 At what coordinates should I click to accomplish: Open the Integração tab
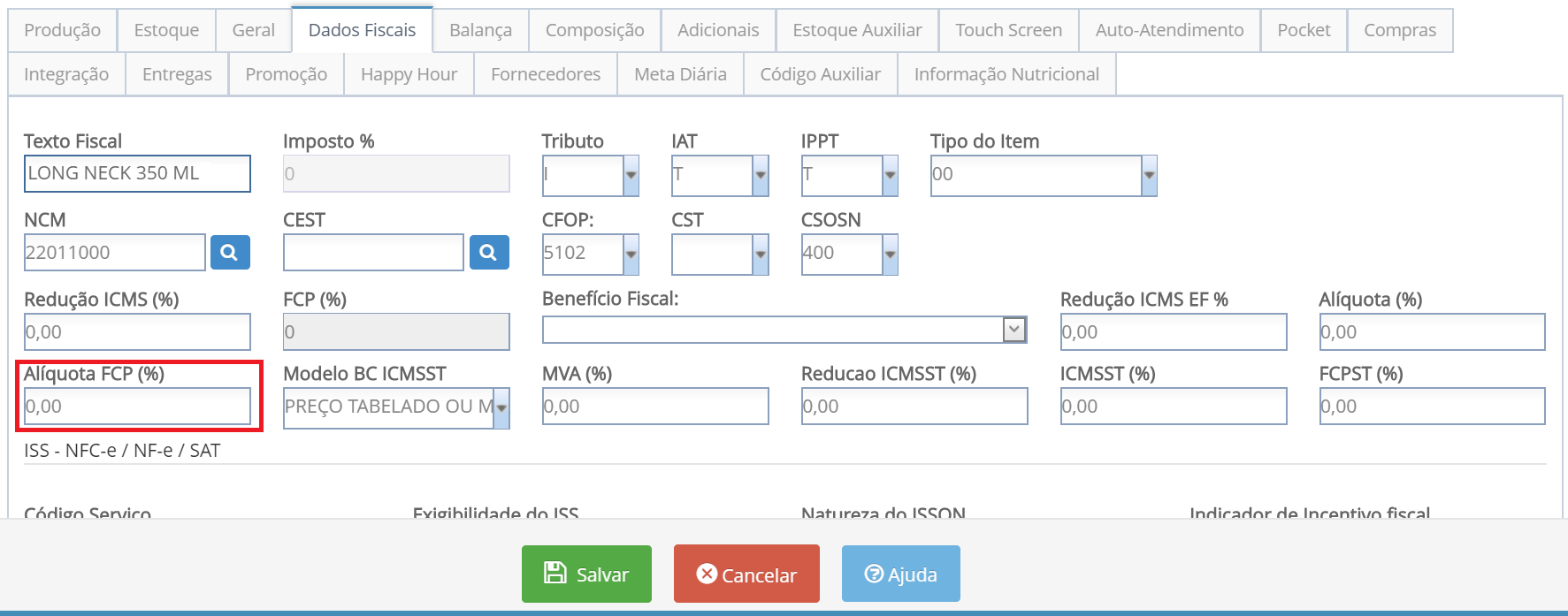coord(66,74)
